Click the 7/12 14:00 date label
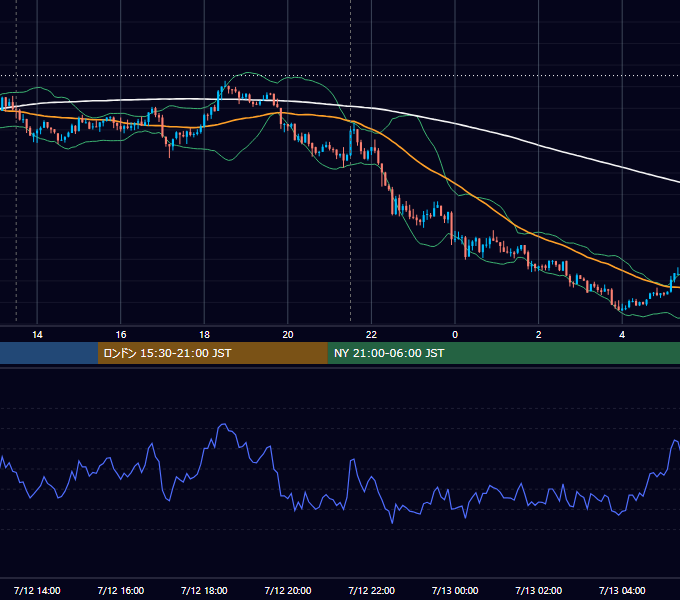 [37, 590]
